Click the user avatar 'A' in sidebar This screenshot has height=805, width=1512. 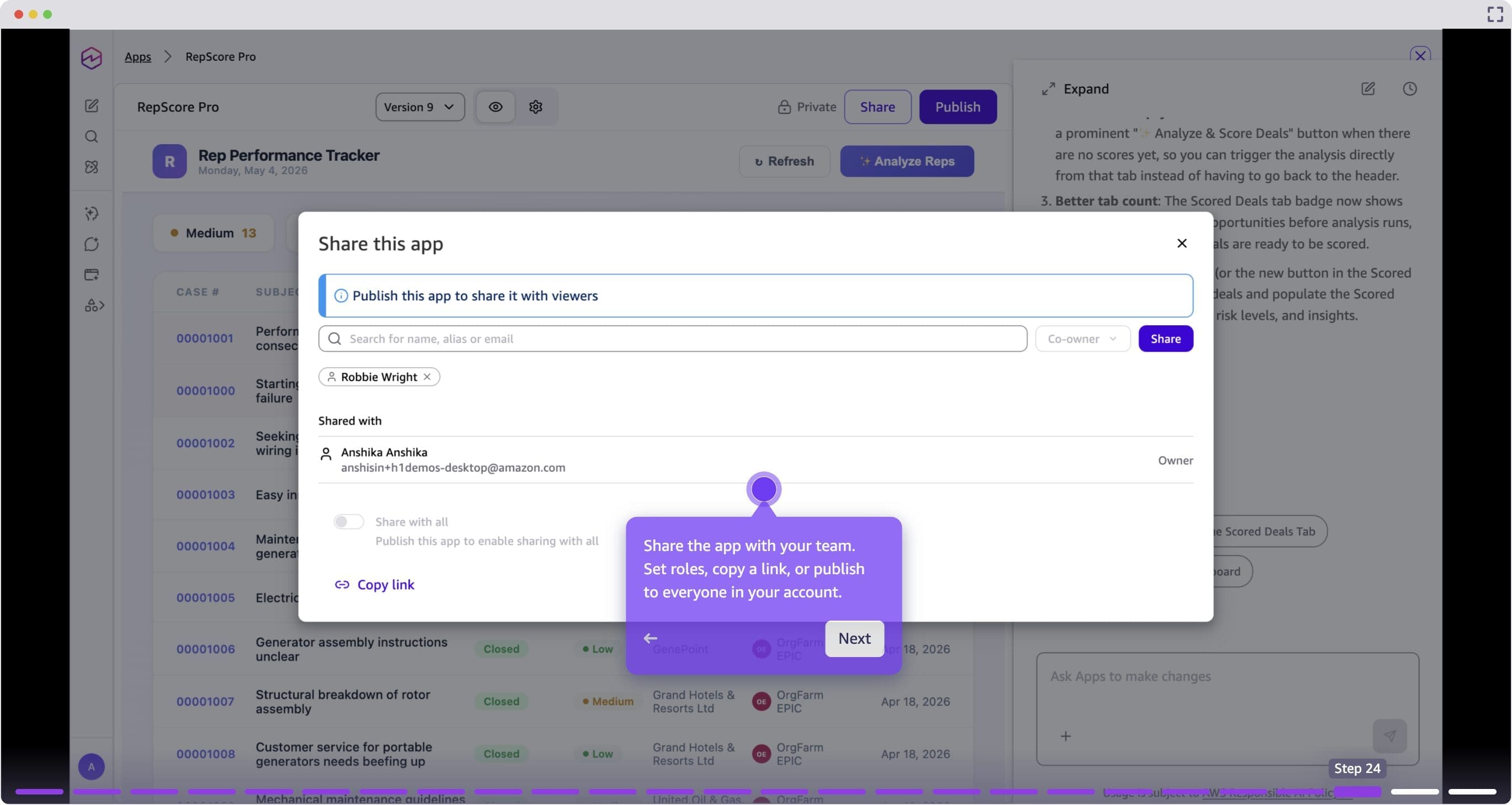tap(92, 767)
